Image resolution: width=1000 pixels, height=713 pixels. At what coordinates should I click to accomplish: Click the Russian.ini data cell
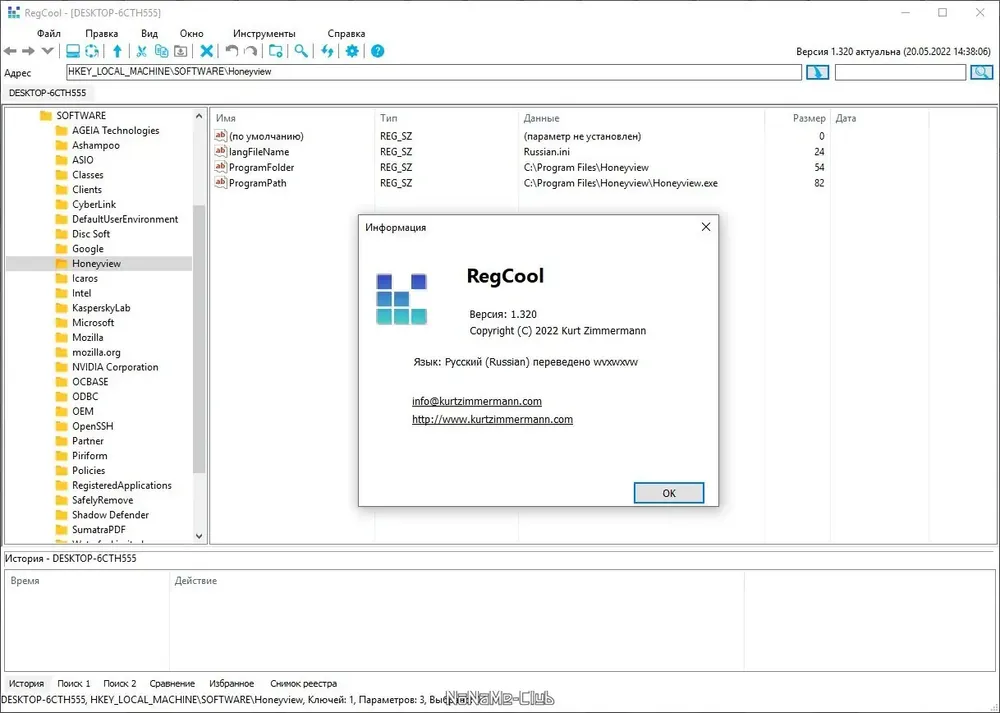point(547,152)
